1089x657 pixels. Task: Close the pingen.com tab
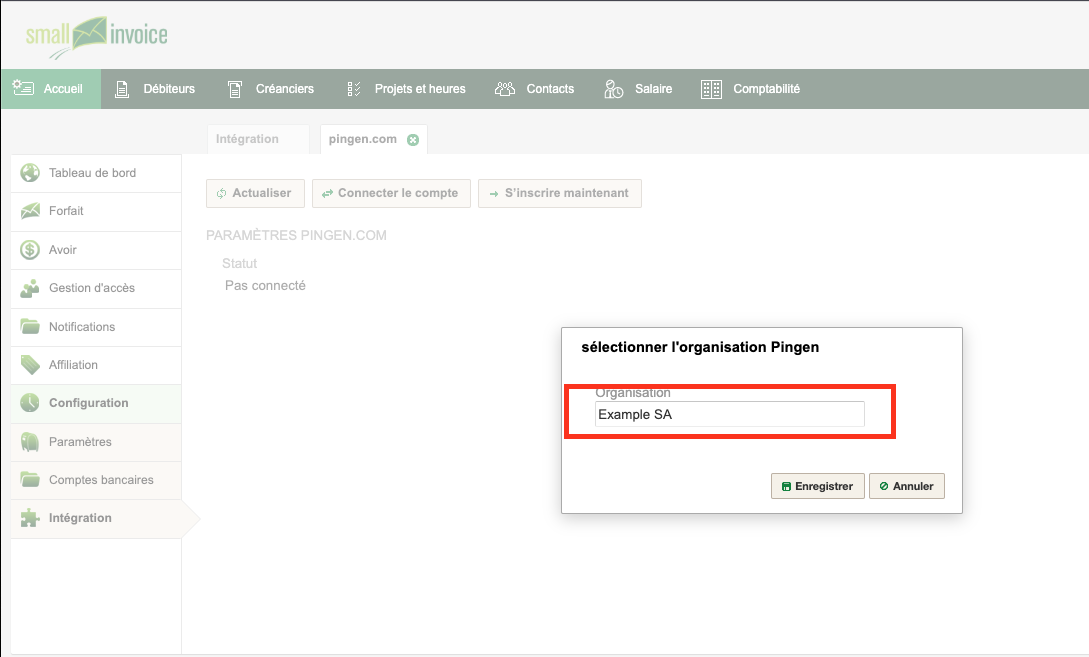pyautogui.click(x=413, y=140)
